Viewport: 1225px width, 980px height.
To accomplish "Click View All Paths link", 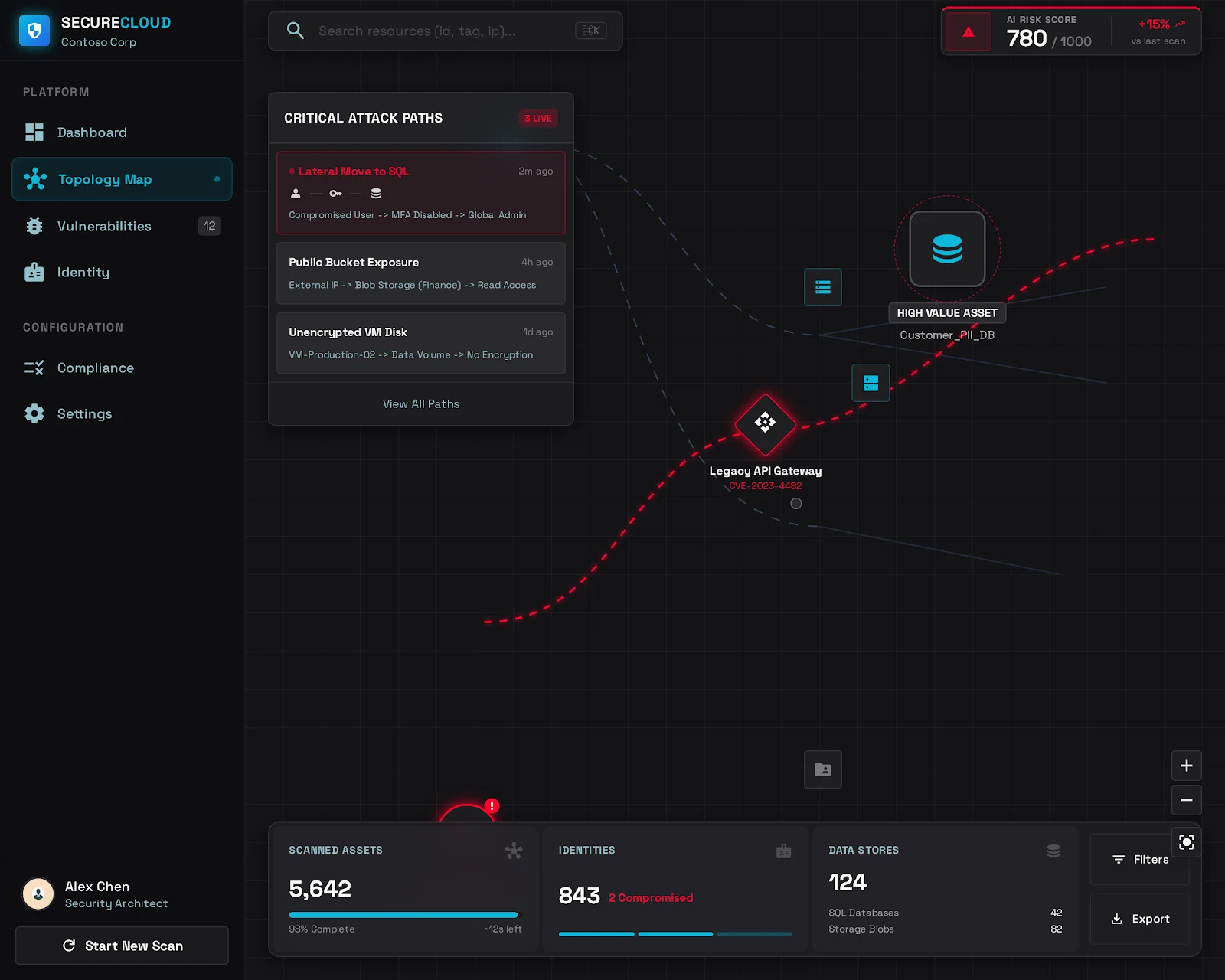I will coord(421,404).
